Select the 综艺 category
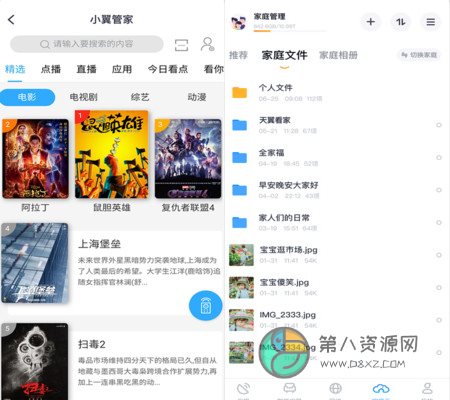 click(140, 97)
